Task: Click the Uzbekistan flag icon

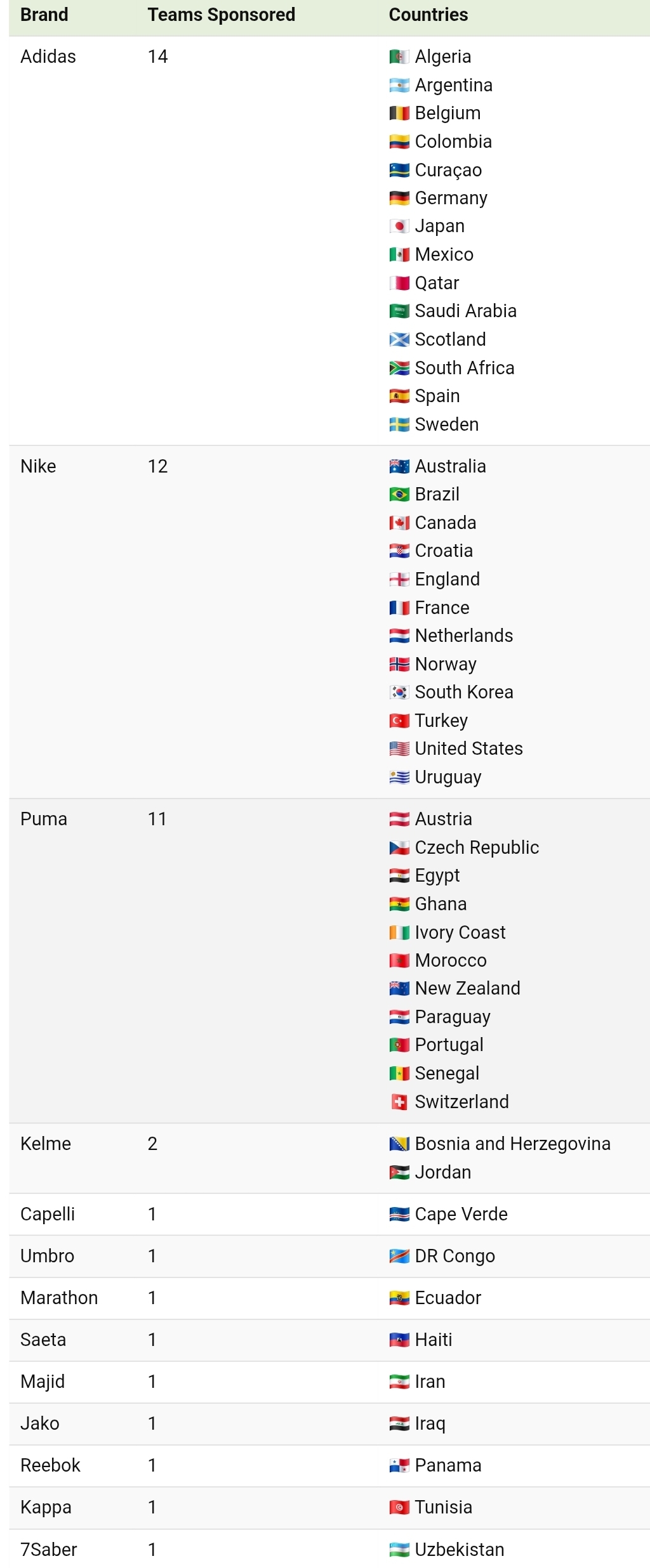Action: [x=399, y=1550]
